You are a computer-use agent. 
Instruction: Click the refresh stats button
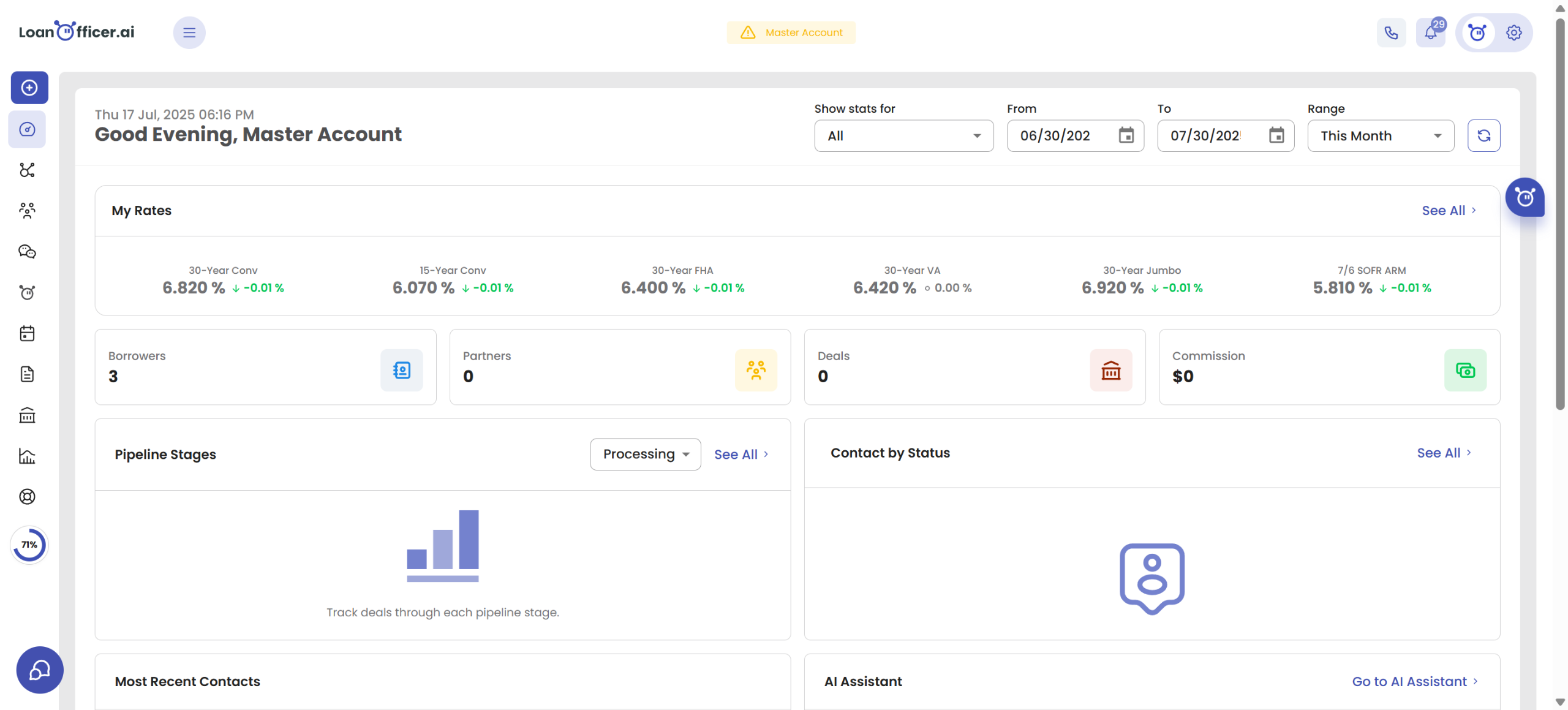(1483, 135)
